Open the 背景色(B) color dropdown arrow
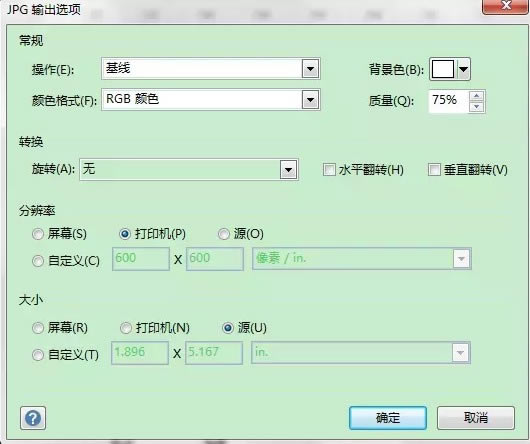Screen dimensions: 530x444 pyautogui.click(x=463, y=69)
